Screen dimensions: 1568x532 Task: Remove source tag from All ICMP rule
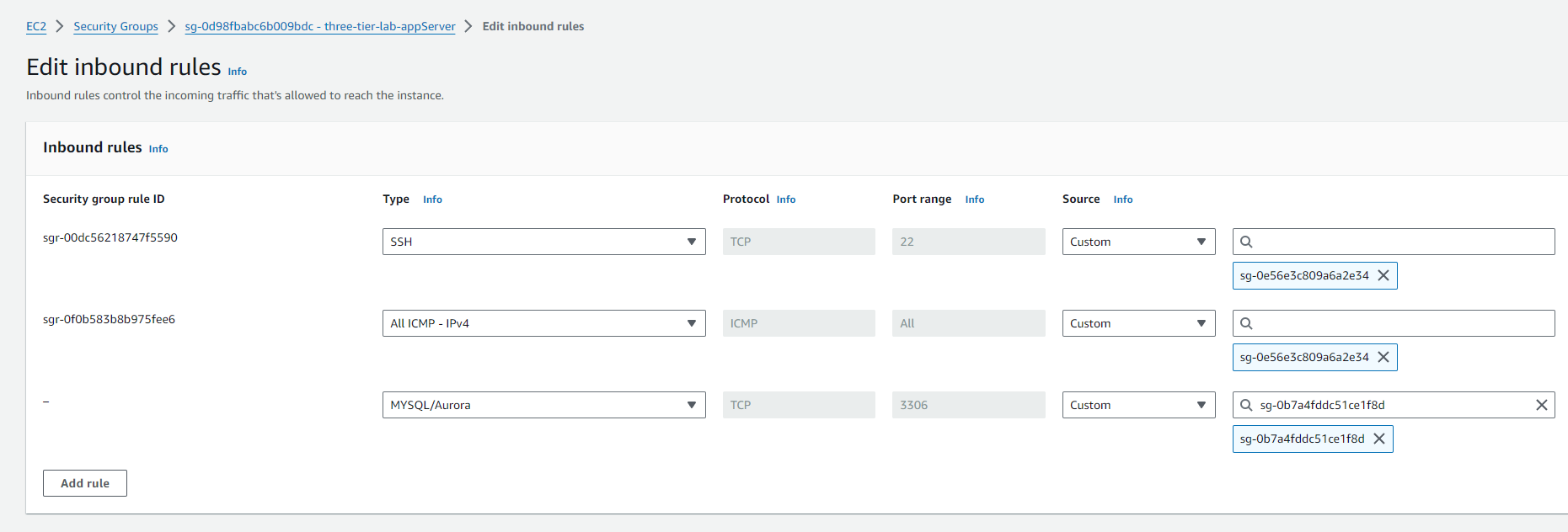tap(1383, 357)
